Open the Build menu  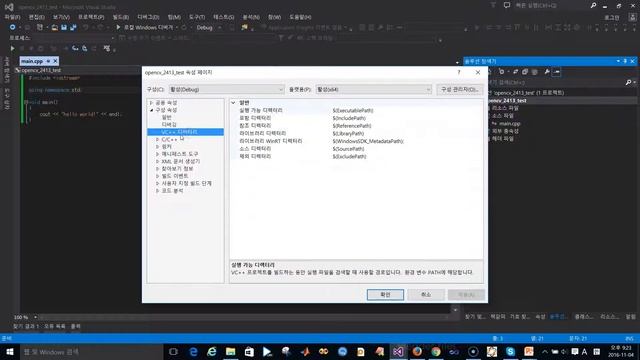121,17
